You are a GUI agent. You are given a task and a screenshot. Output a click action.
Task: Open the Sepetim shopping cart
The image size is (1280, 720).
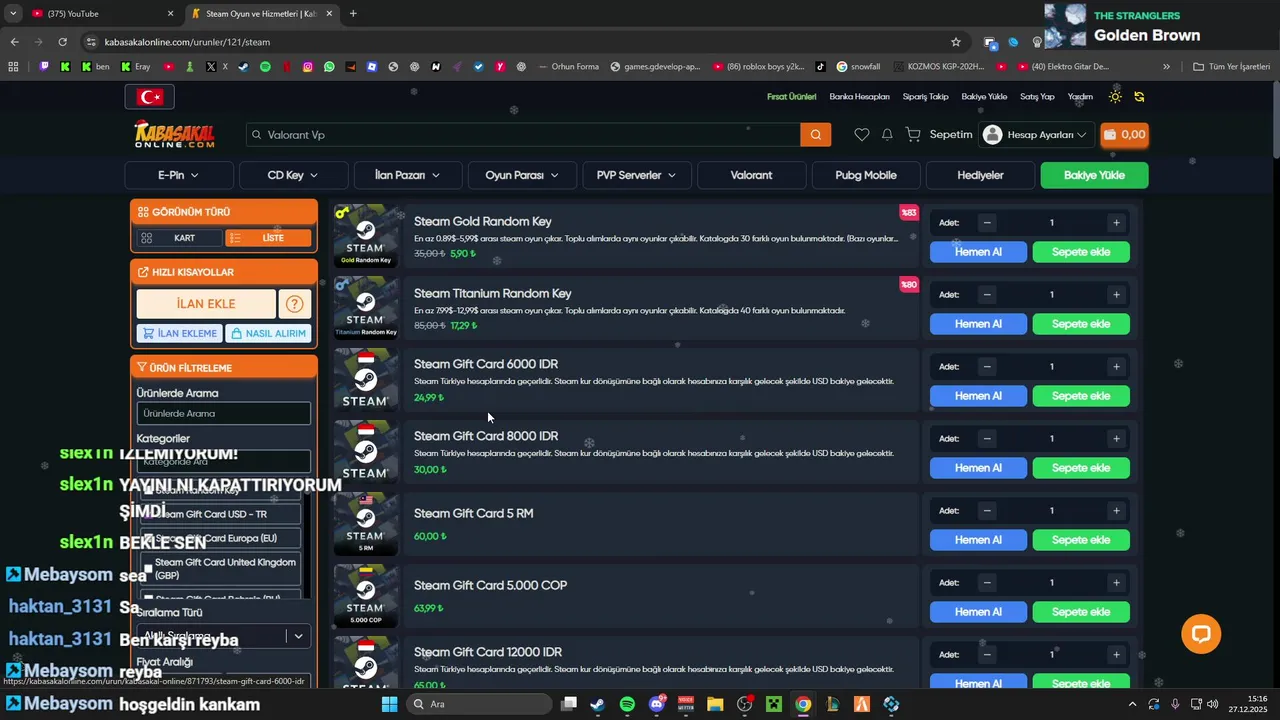(x=938, y=135)
